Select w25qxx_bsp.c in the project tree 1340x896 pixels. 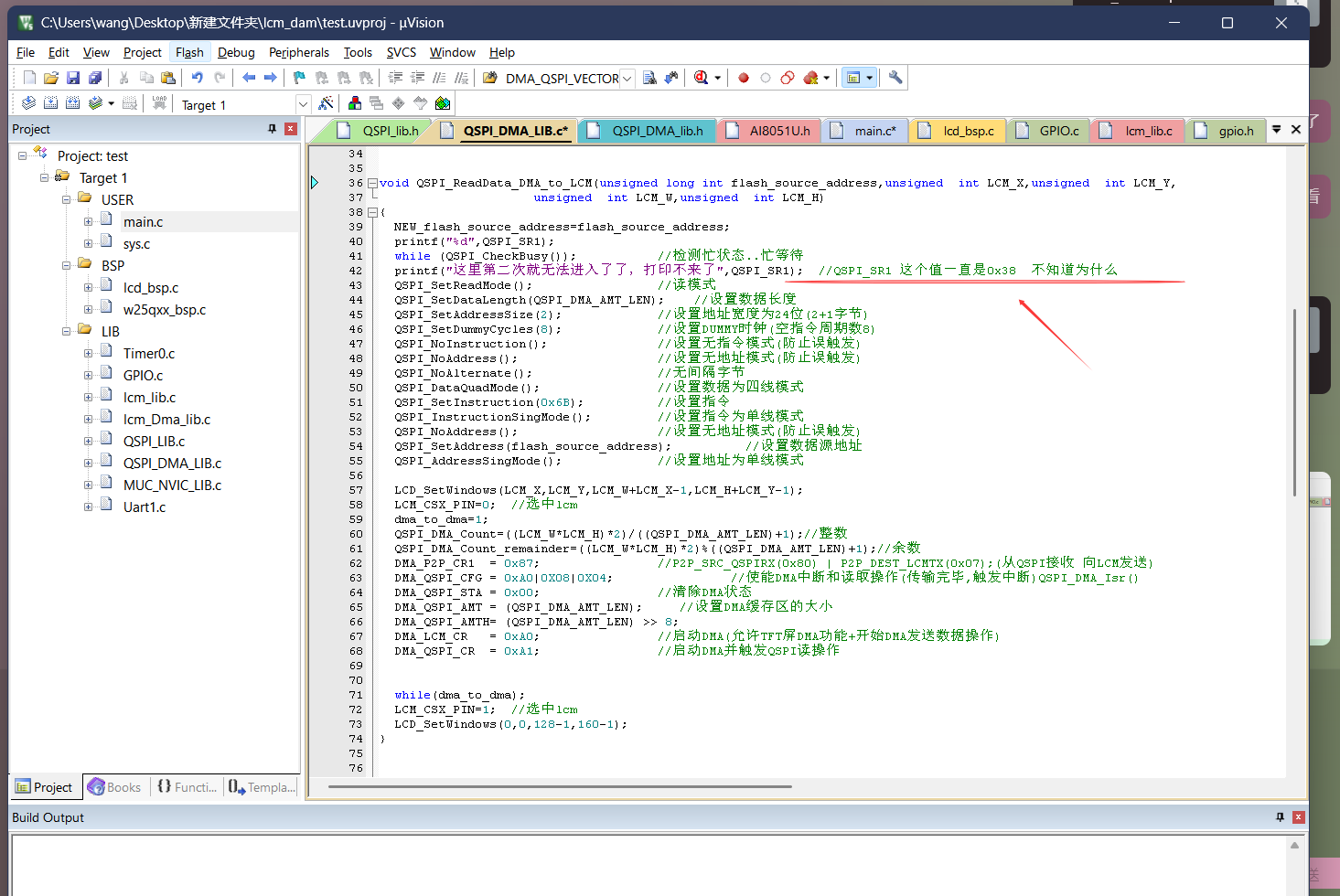click(x=165, y=309)
